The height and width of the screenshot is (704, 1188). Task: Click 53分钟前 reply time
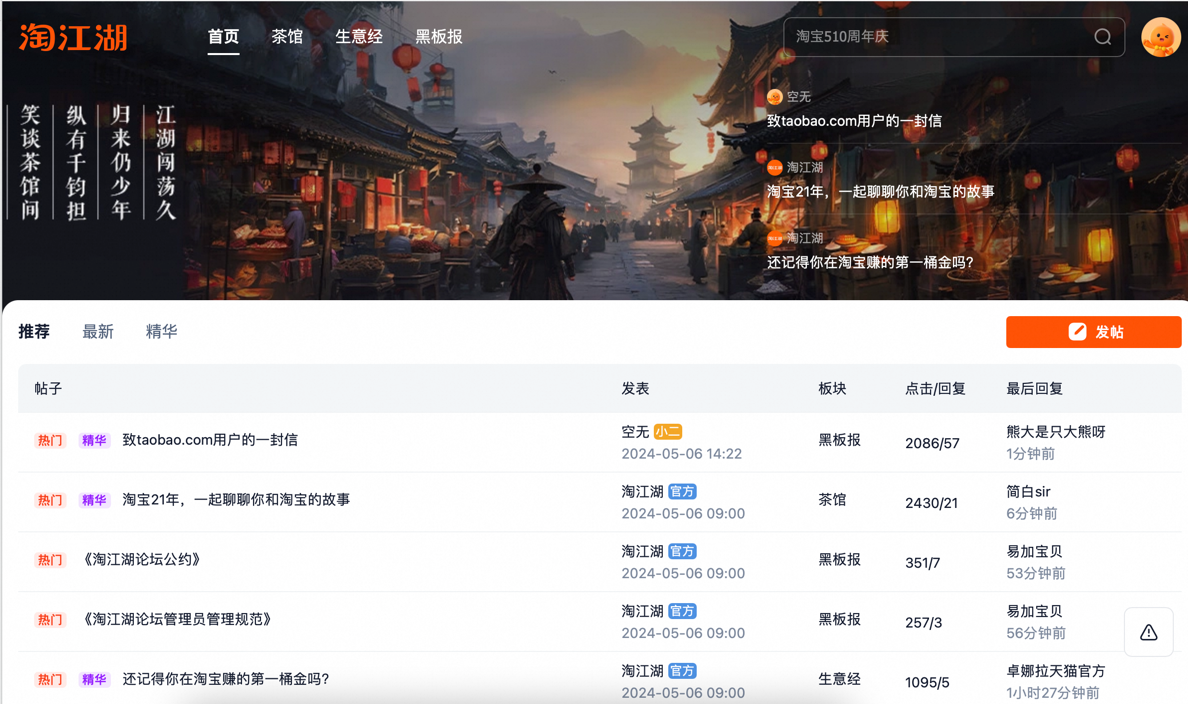coord(1036,574)
